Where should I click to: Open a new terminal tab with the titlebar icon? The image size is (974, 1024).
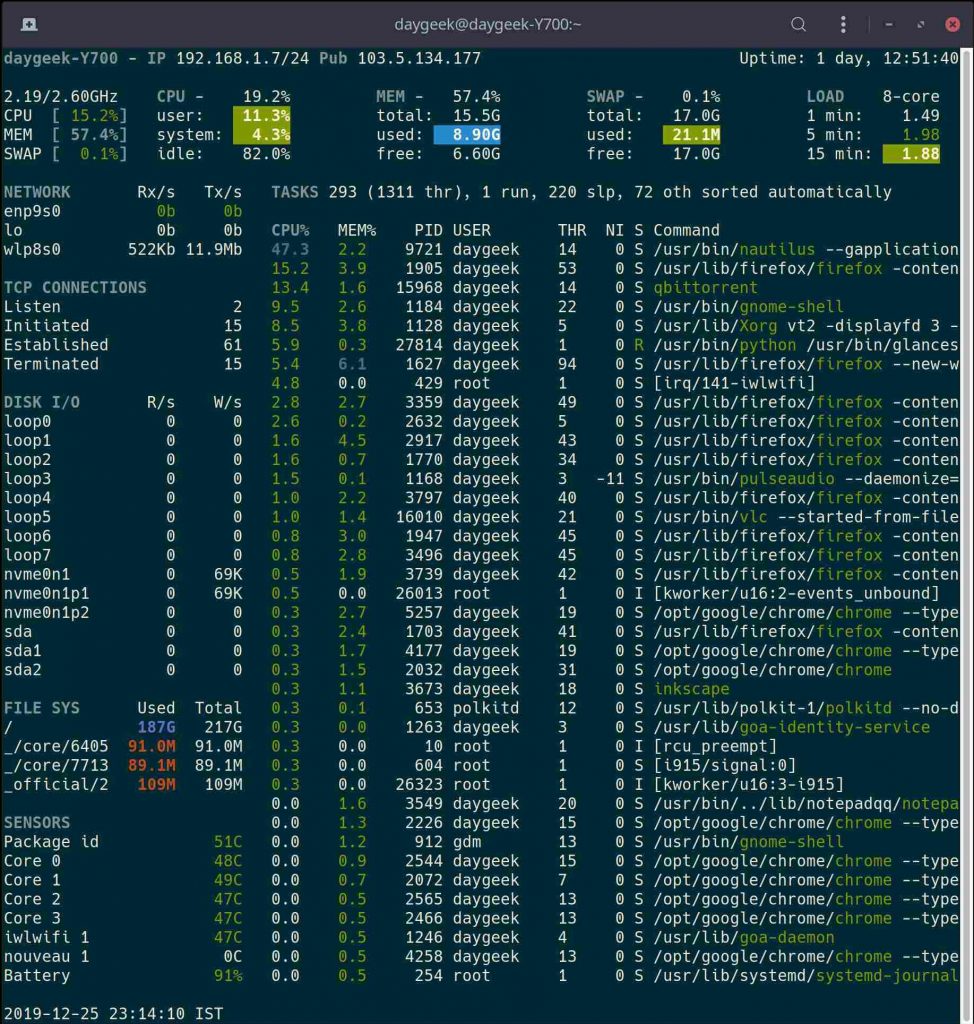pyautogui.click(x=29, y=24)
